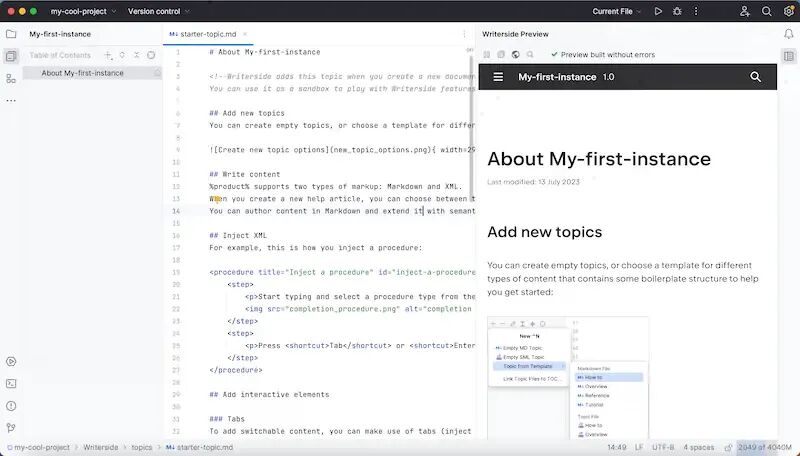Open hamburger menu in preview header

pos(498,77)
